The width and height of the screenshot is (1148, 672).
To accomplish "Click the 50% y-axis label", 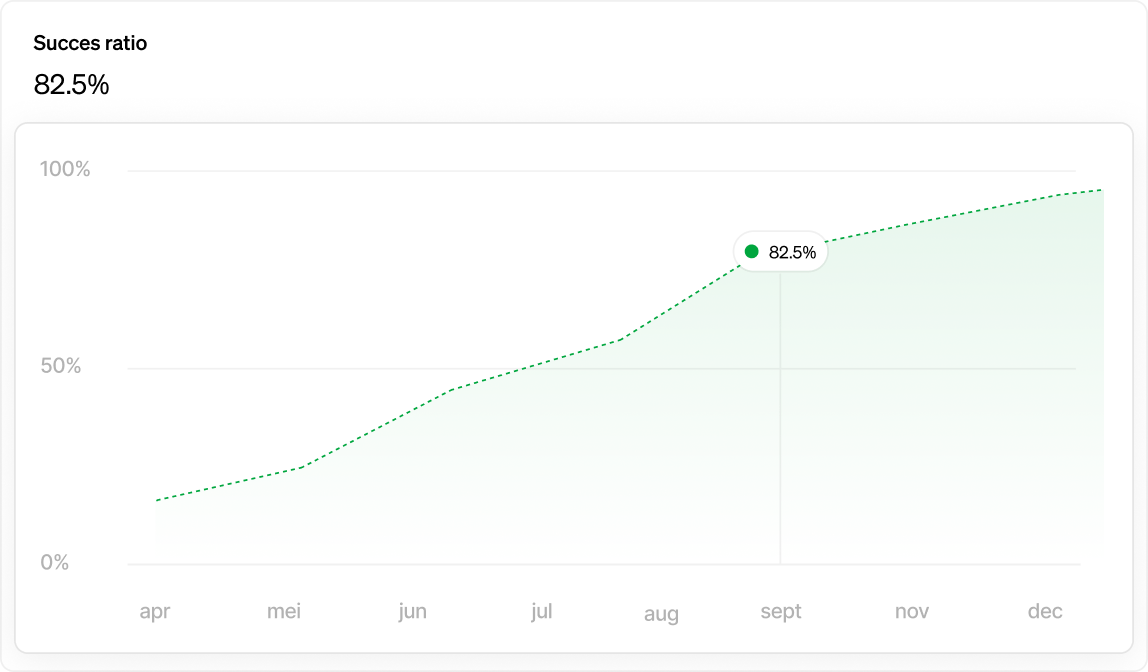I will [x=61, y=366].
